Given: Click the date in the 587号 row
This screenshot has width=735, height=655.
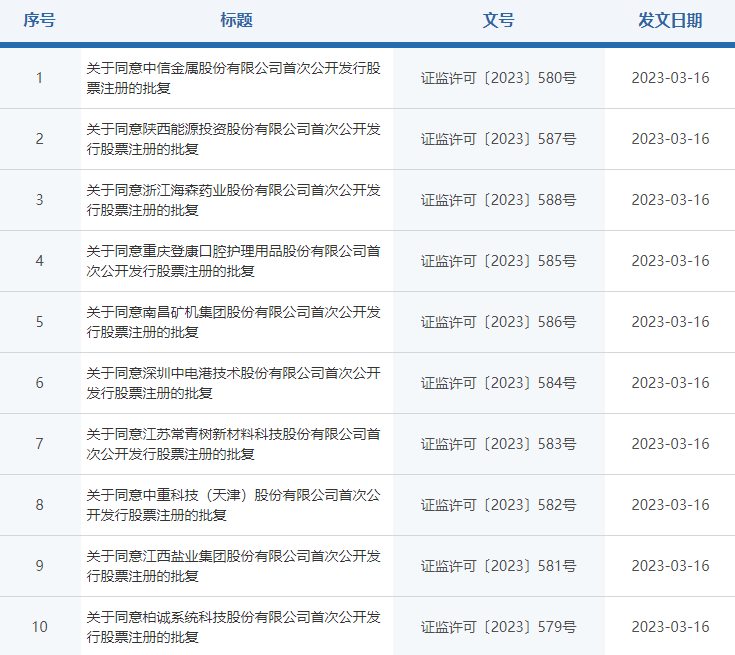Looking at the screenshot, I should coord(670,139).
